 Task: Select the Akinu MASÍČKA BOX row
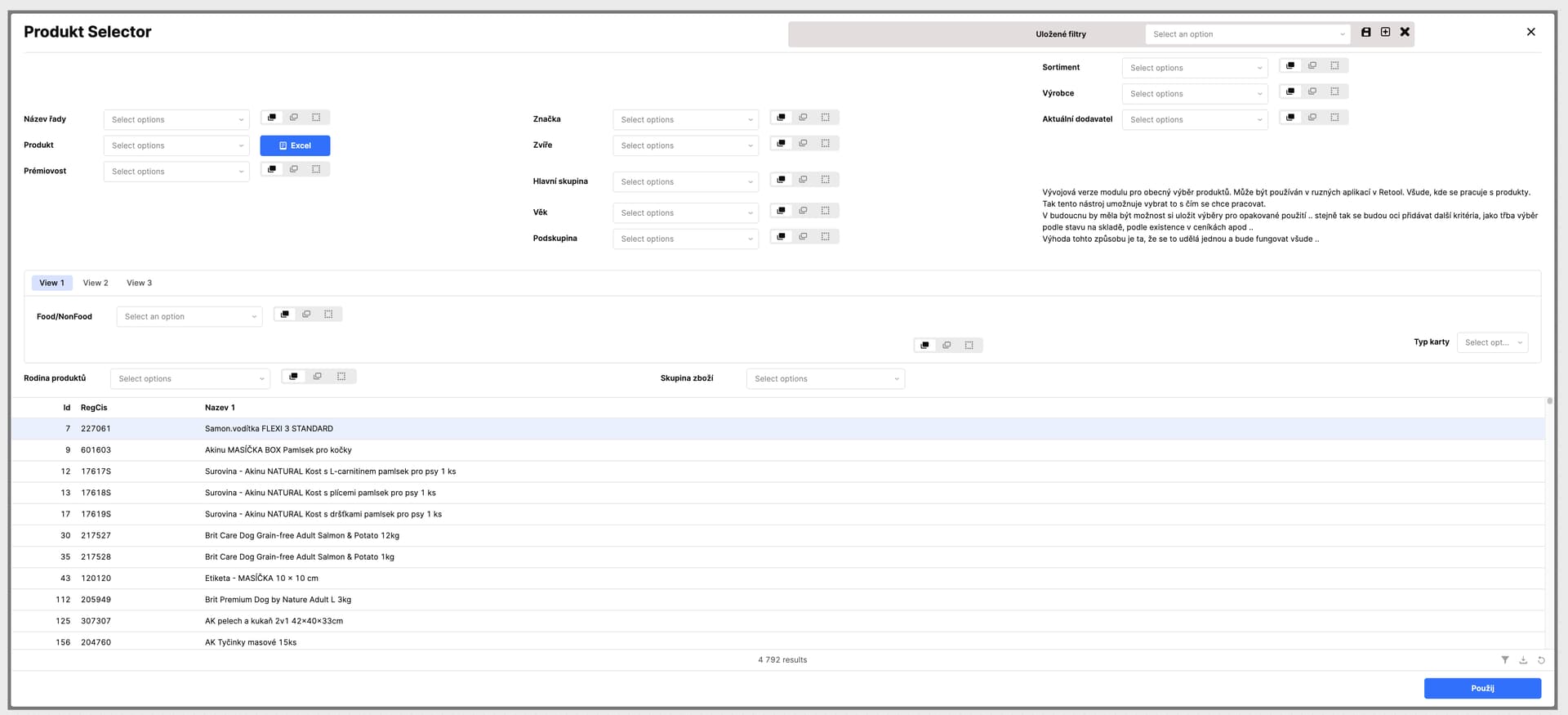coord(278,450)
